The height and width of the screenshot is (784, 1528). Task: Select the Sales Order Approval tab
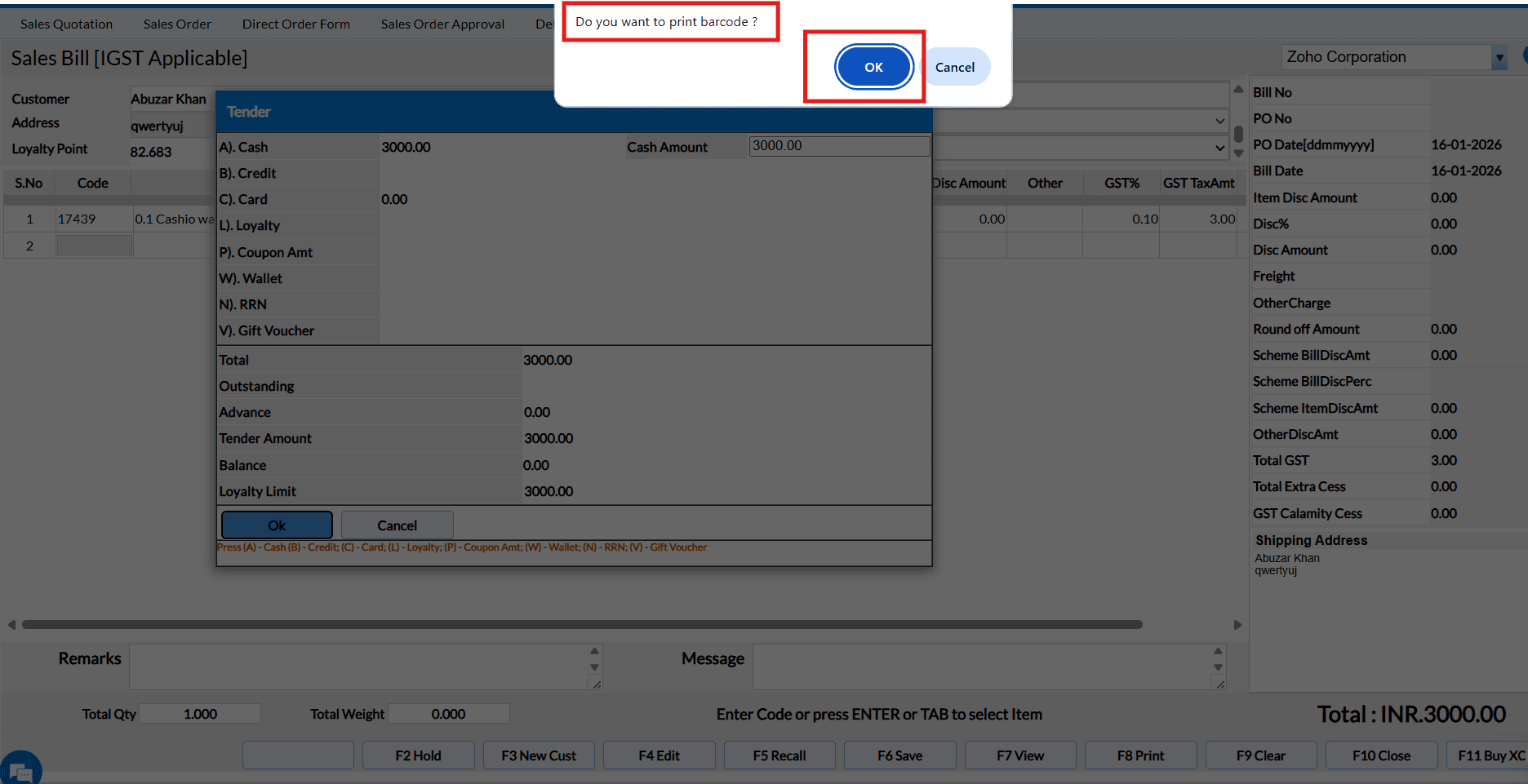(442, 24)
